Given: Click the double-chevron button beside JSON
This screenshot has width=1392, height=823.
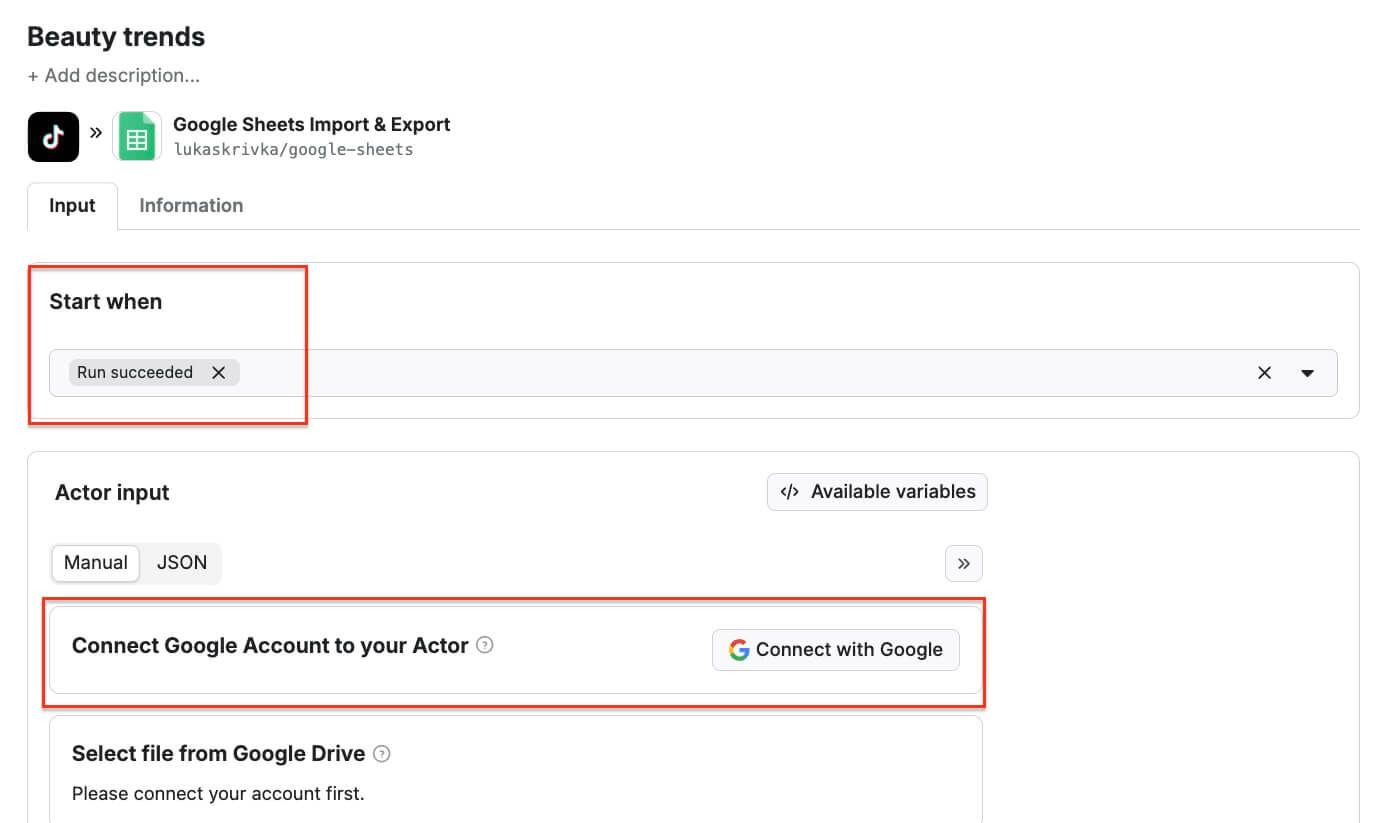Looking at the screenshot, I should [x=963, y=563].
